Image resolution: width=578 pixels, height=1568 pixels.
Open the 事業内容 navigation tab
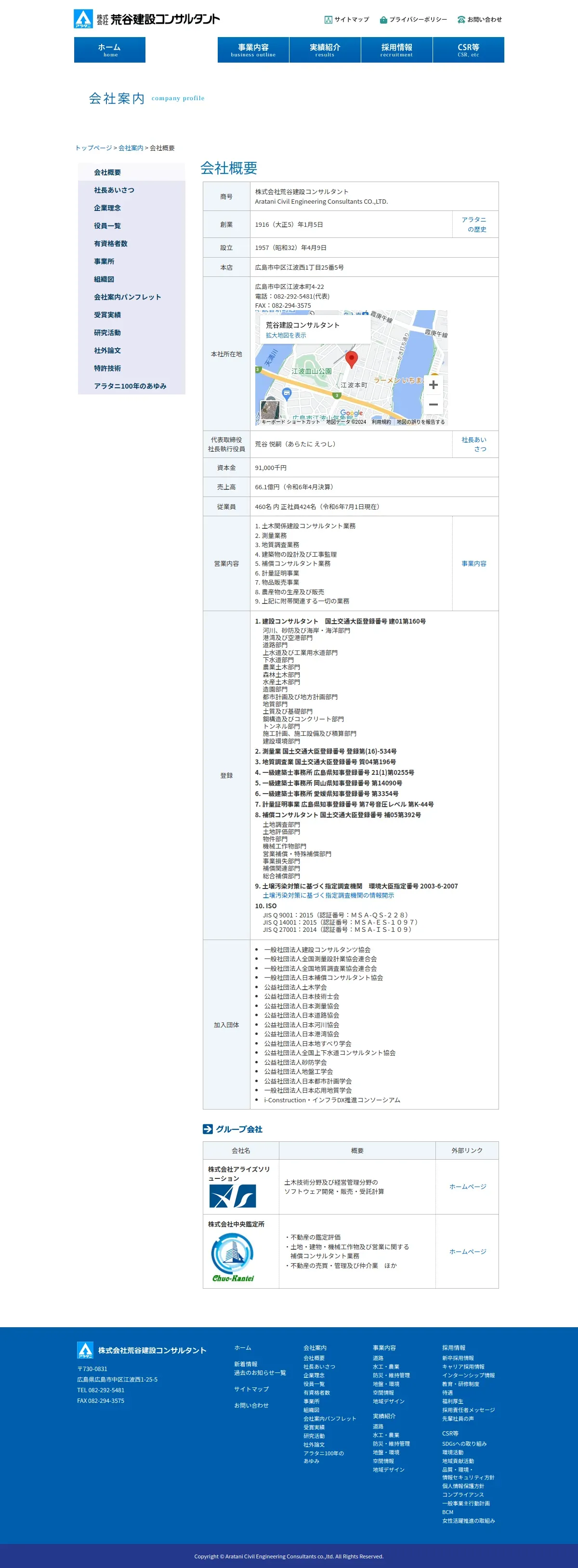[253, 50]
